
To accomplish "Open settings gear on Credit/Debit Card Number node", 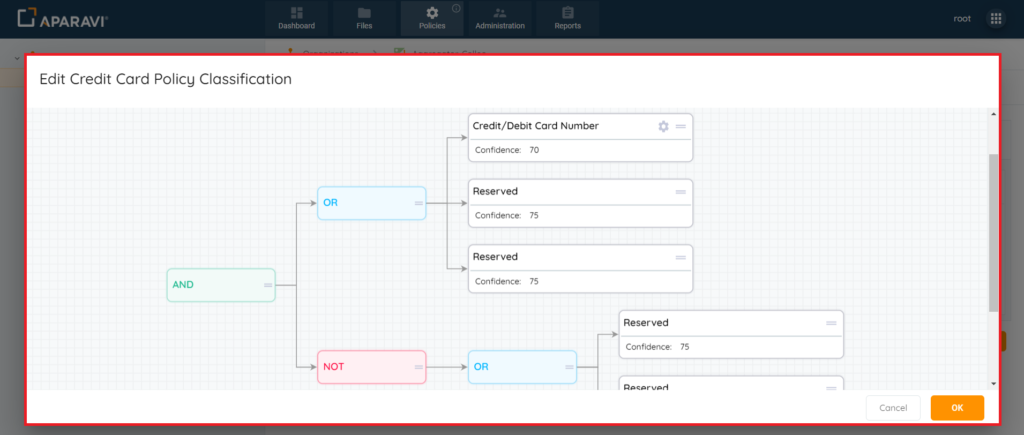I will [664, 126].
